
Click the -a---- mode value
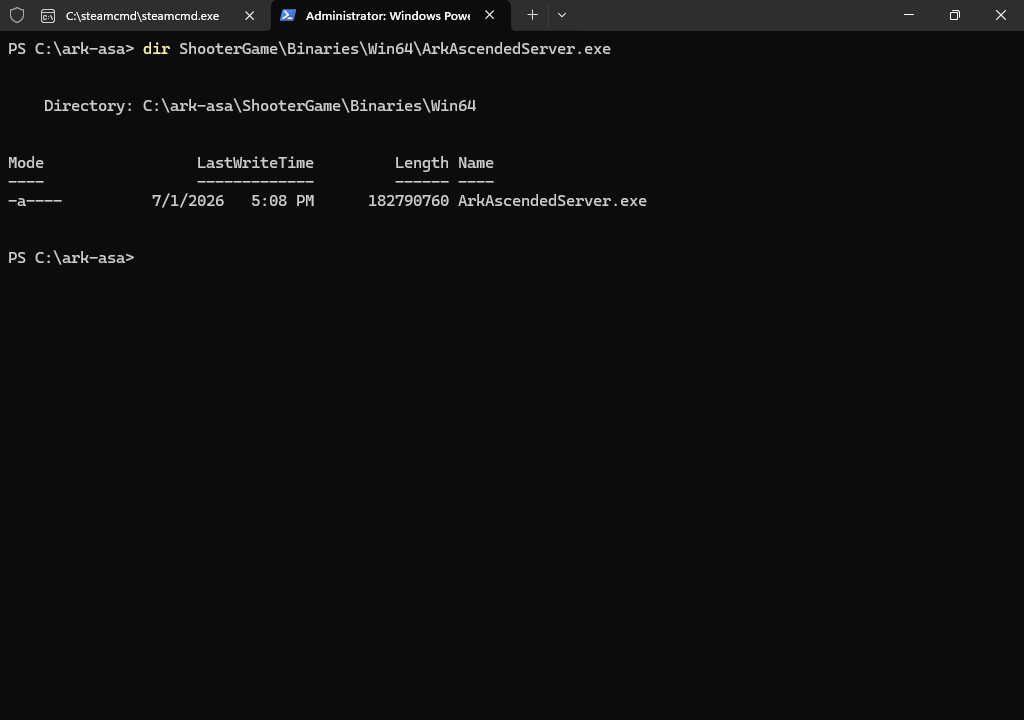35,201
